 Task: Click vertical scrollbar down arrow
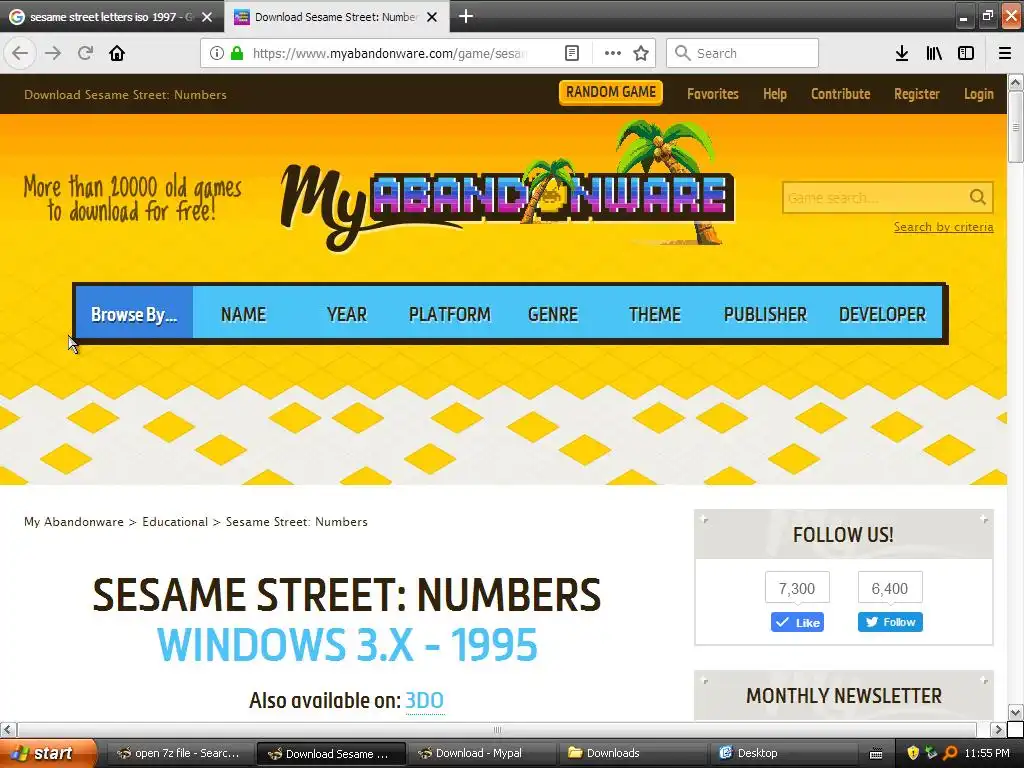1016,711
